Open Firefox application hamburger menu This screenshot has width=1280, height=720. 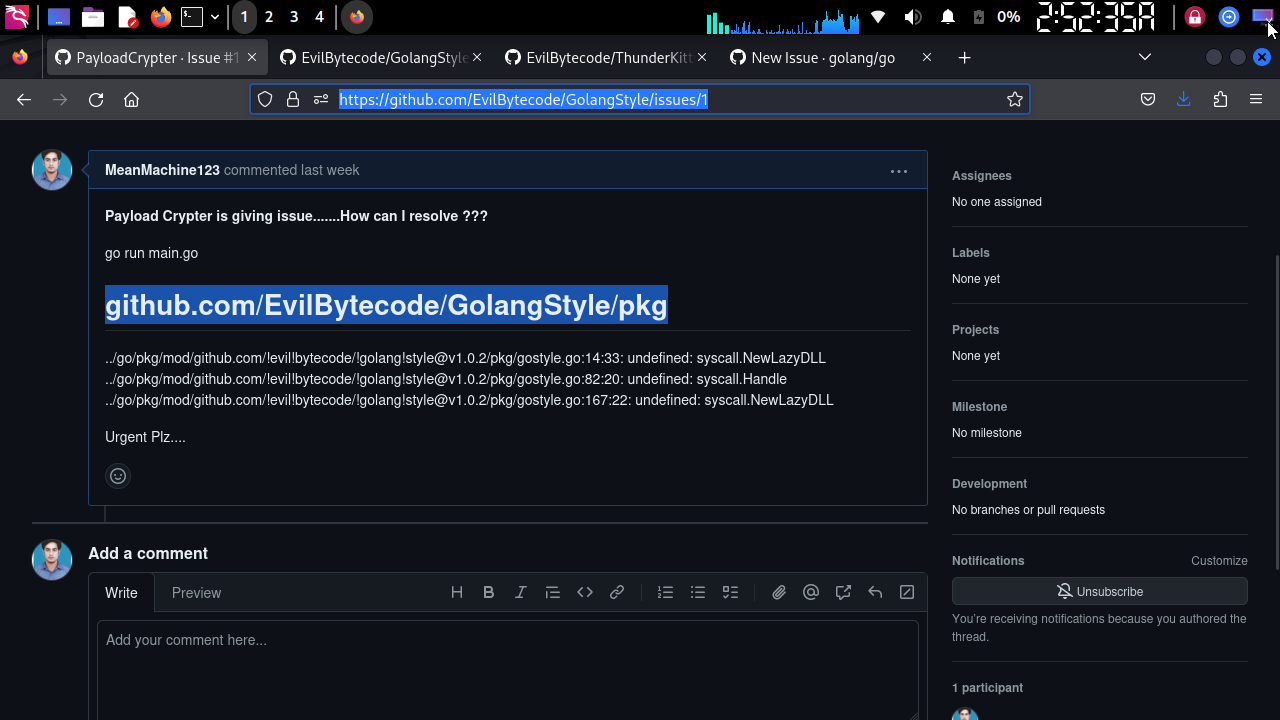[1256, 99]
